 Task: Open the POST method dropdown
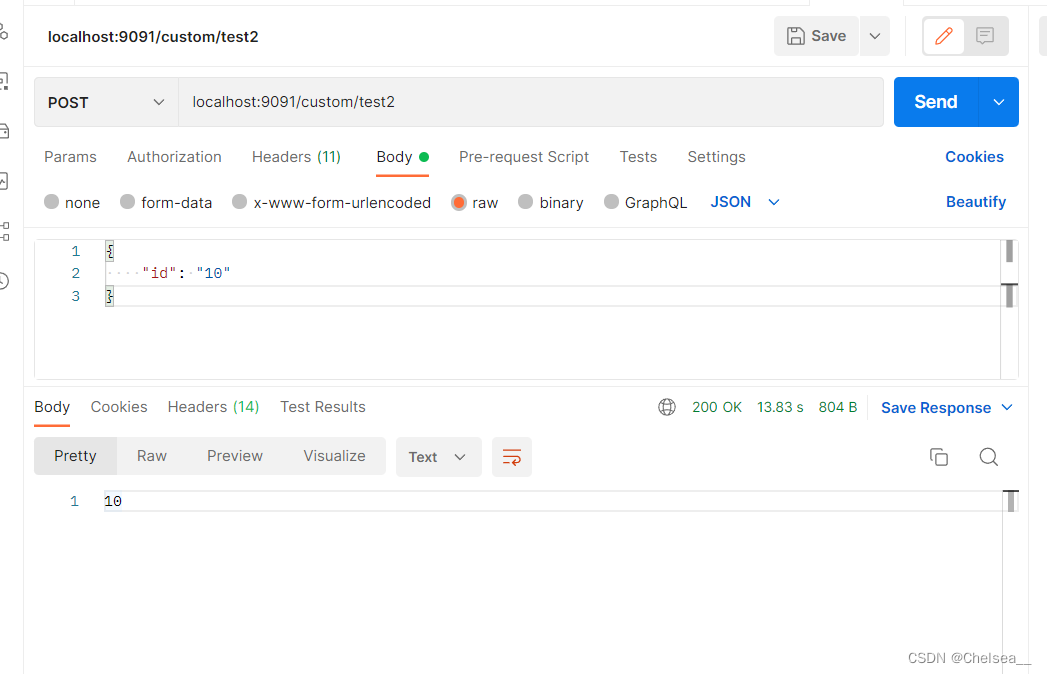click(x=105, y=102)
